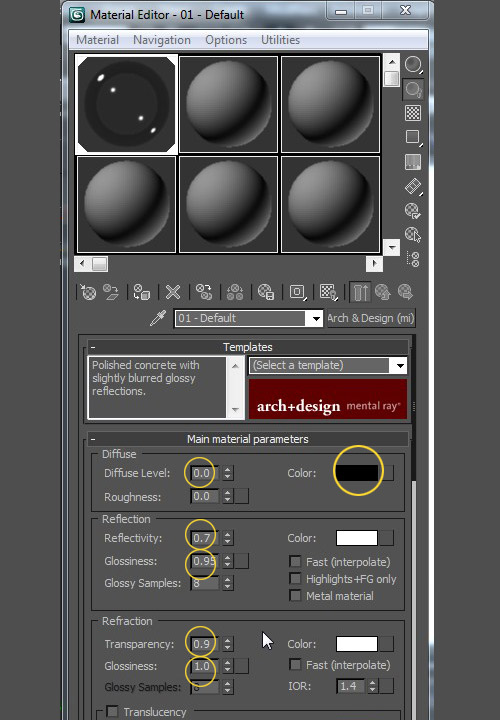This screenshot has width=500, height=720.
Task: Click sample slots scroll right arrow
Action: pos(374,264)
